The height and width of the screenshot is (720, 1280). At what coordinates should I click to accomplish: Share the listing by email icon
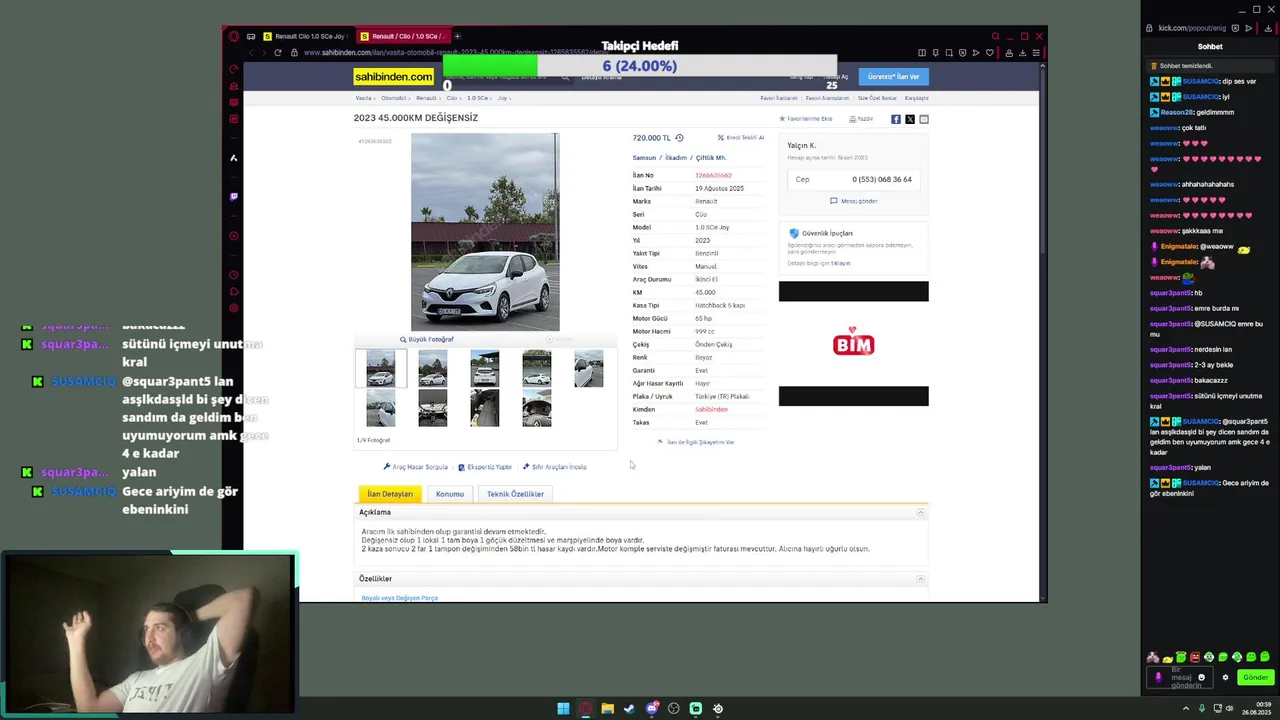tap(924, 119)
